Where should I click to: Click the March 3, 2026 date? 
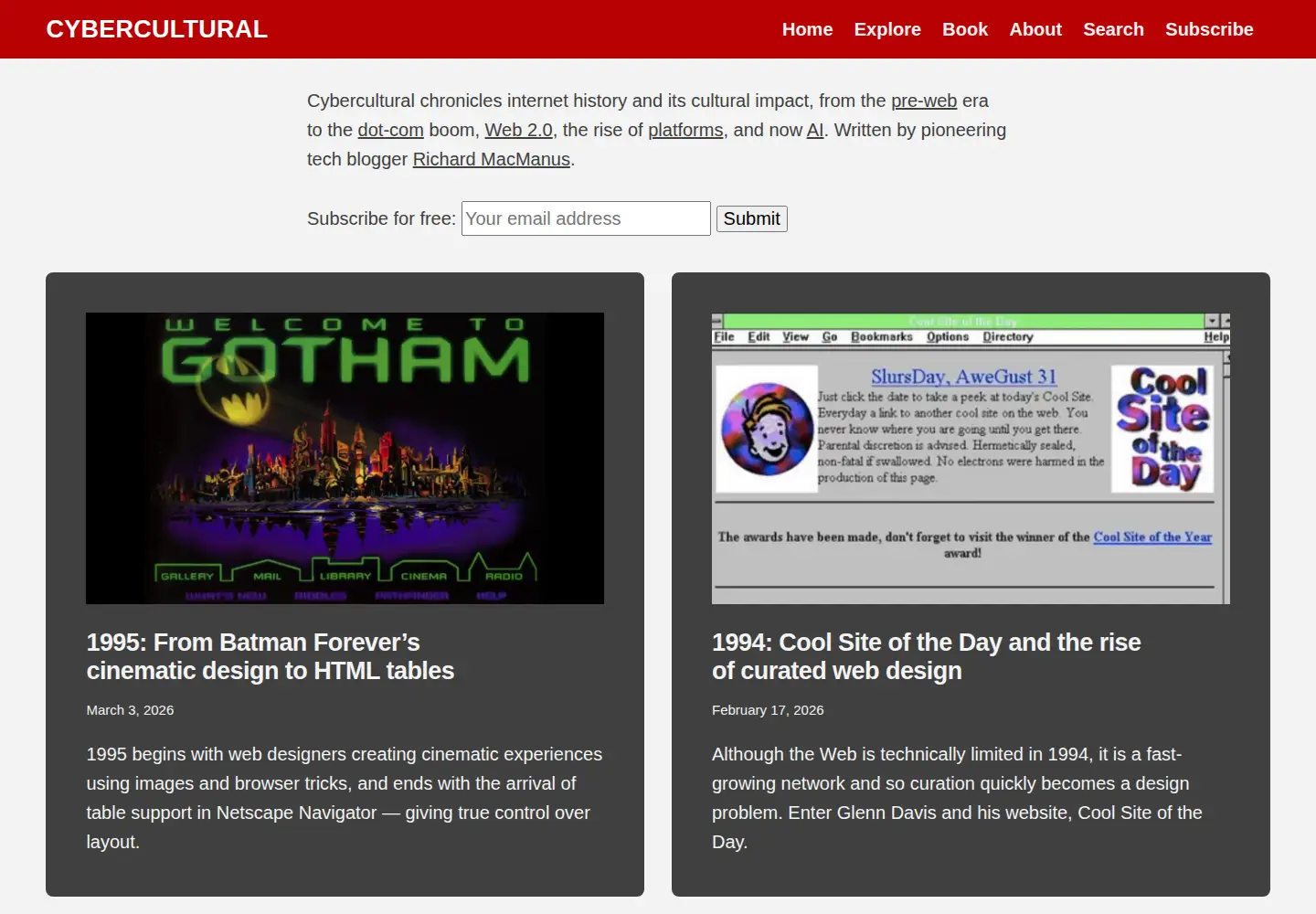(130, 710)
